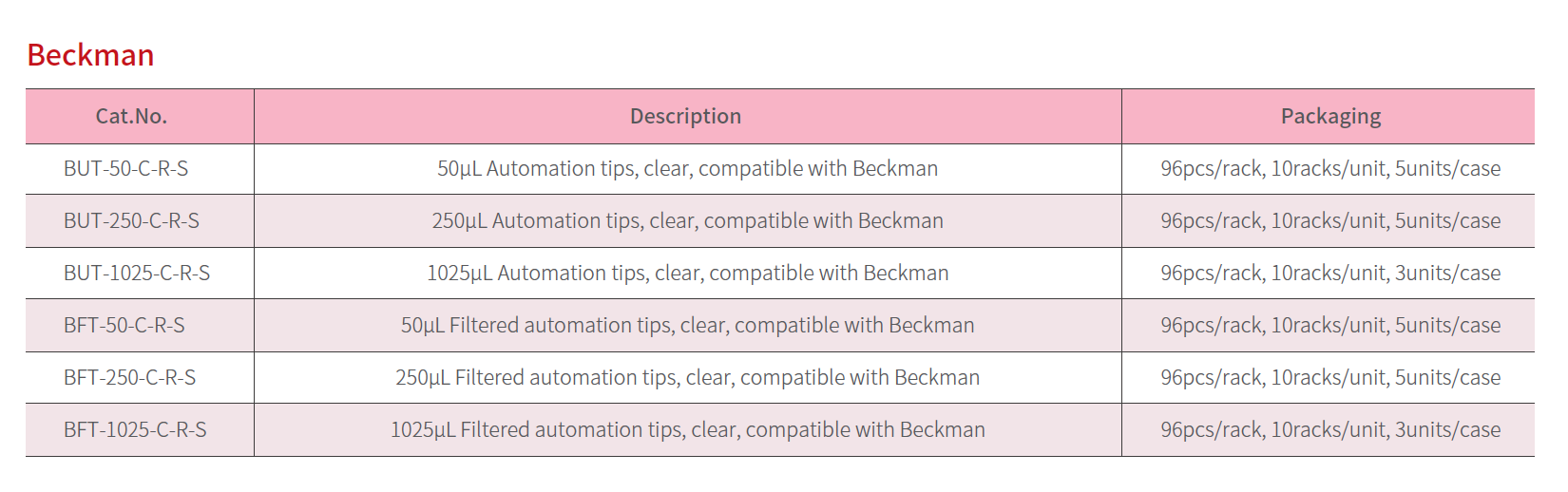Click catalog number BUT-1025-C-R-S
This screenshot has width=1568, height=492.
[x=137, y=273]
